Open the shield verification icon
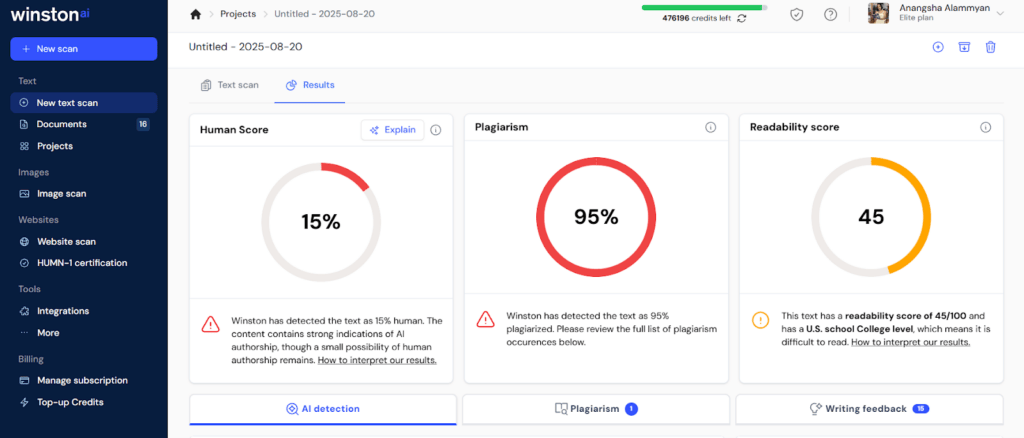Image resolution: width=1024 pixels, height=438 pixels. (797, 14)
